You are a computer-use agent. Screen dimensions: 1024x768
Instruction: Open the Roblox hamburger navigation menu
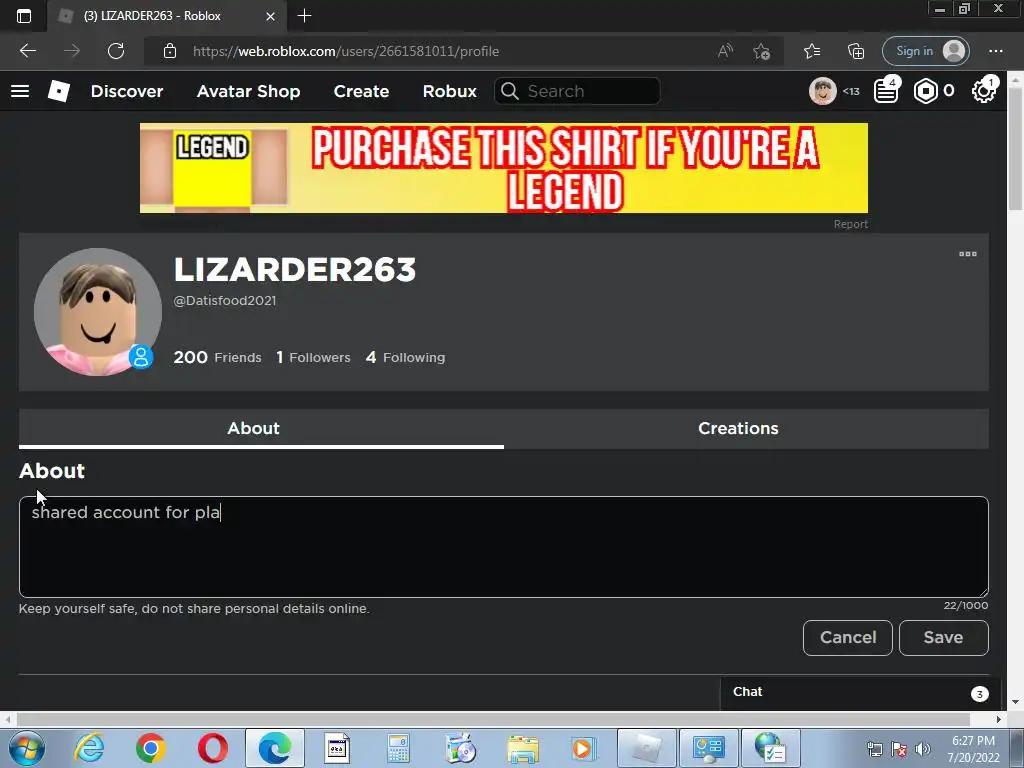20,91
